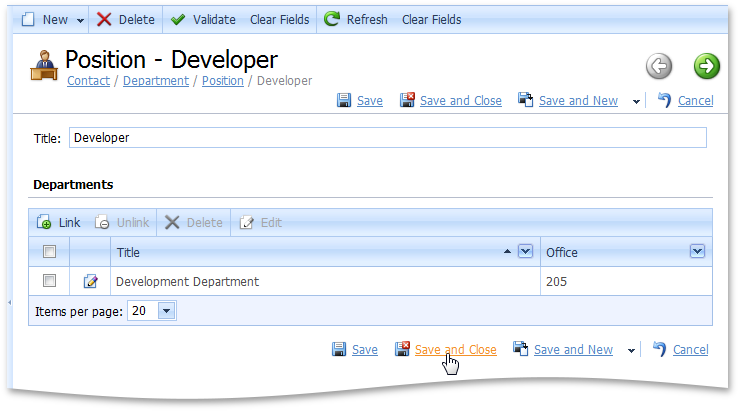Click the top Save floppy disk icon
741x414 pixels.
[x=344, y=100]
